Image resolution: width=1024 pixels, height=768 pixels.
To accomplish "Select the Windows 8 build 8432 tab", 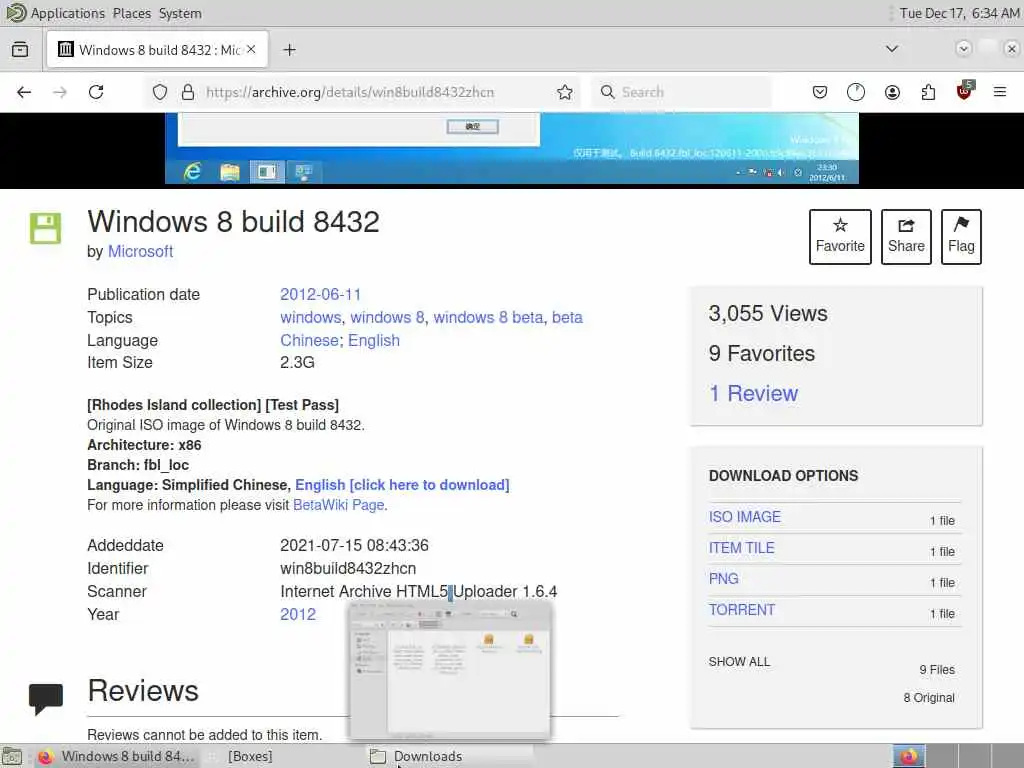I will [157, 50].
